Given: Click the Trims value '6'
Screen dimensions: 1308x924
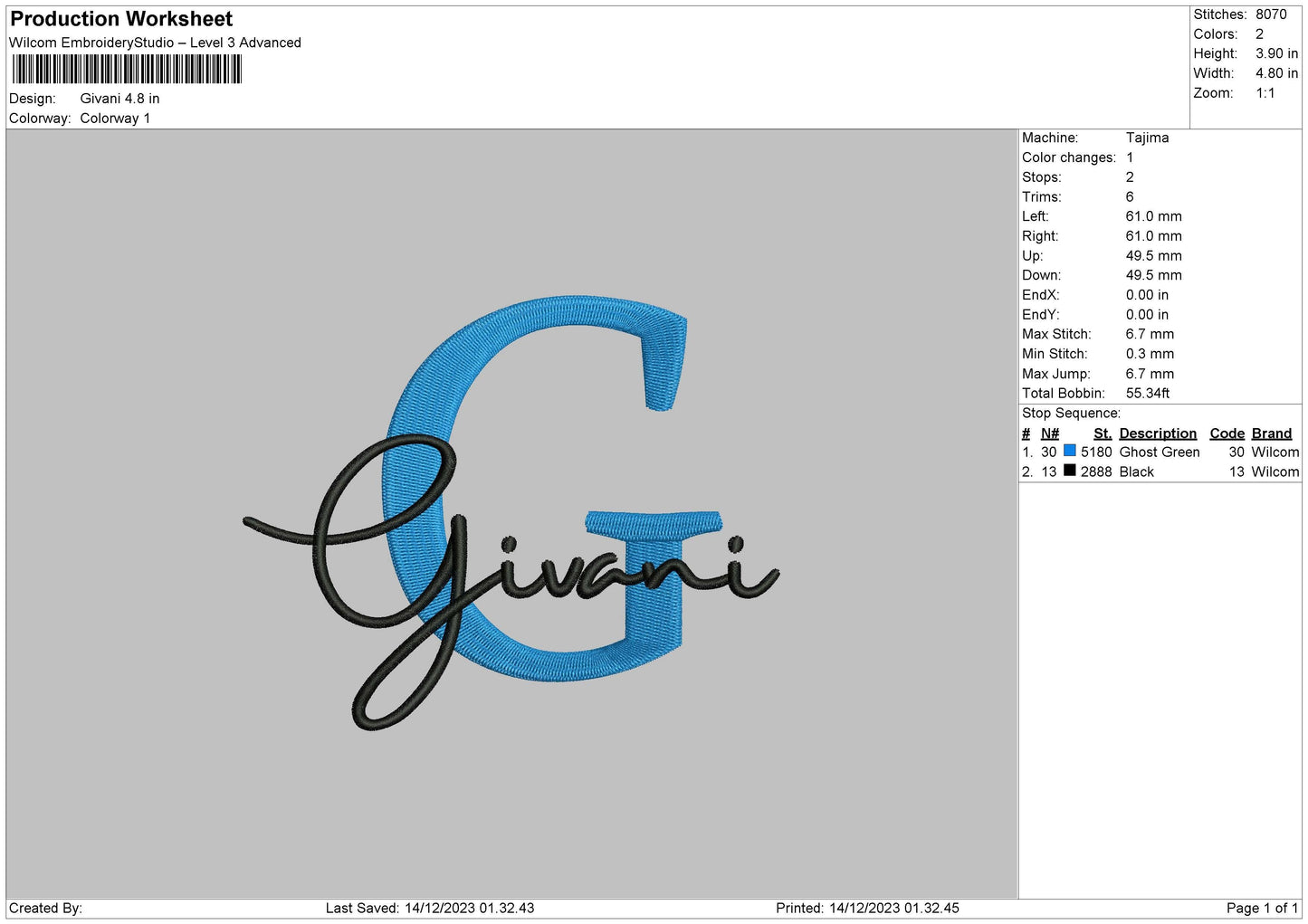Looking at the screenshot, I should [x=1130, y=197].
